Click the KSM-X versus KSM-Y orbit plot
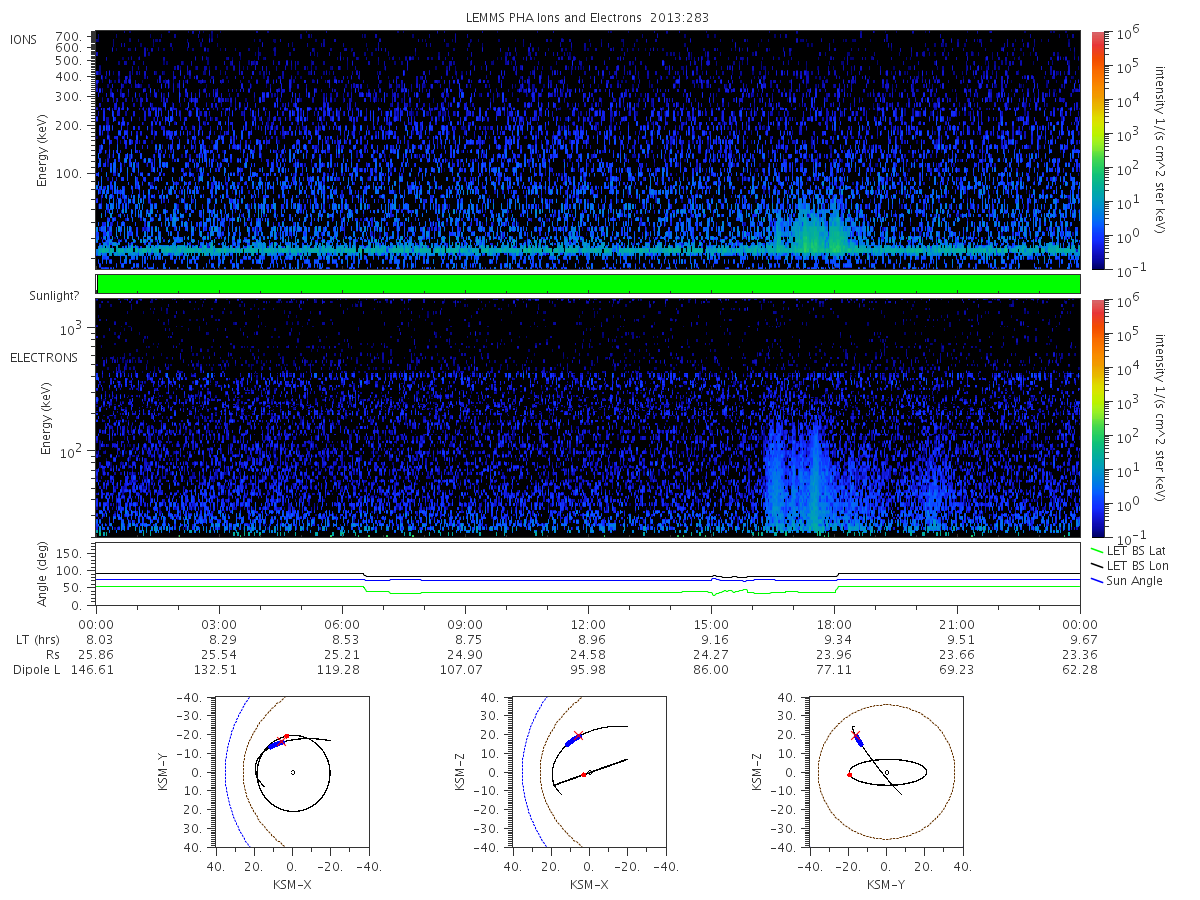1200x900 pixels. point(291,772)
